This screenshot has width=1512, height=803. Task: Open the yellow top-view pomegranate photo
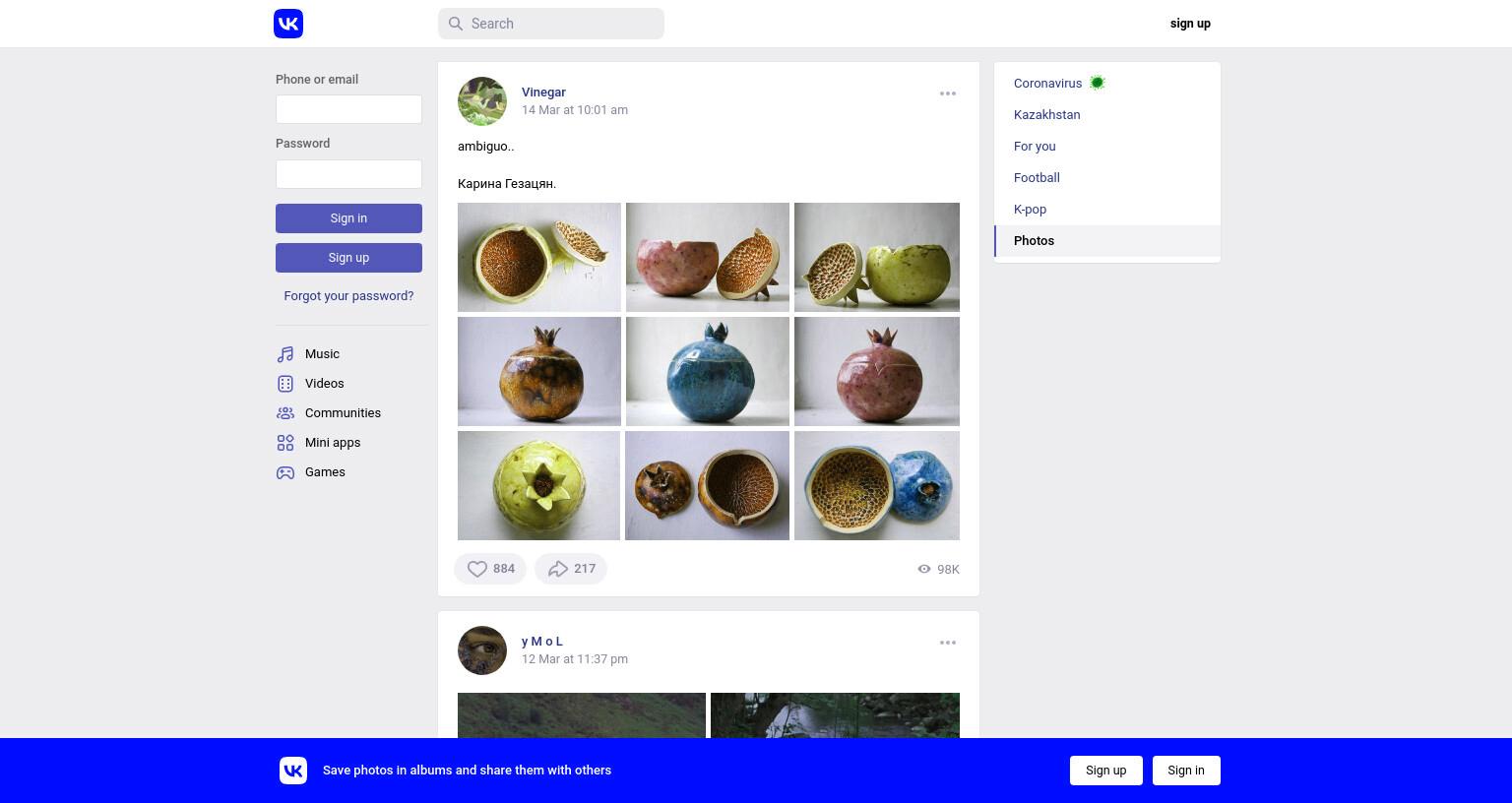[539, 485]
